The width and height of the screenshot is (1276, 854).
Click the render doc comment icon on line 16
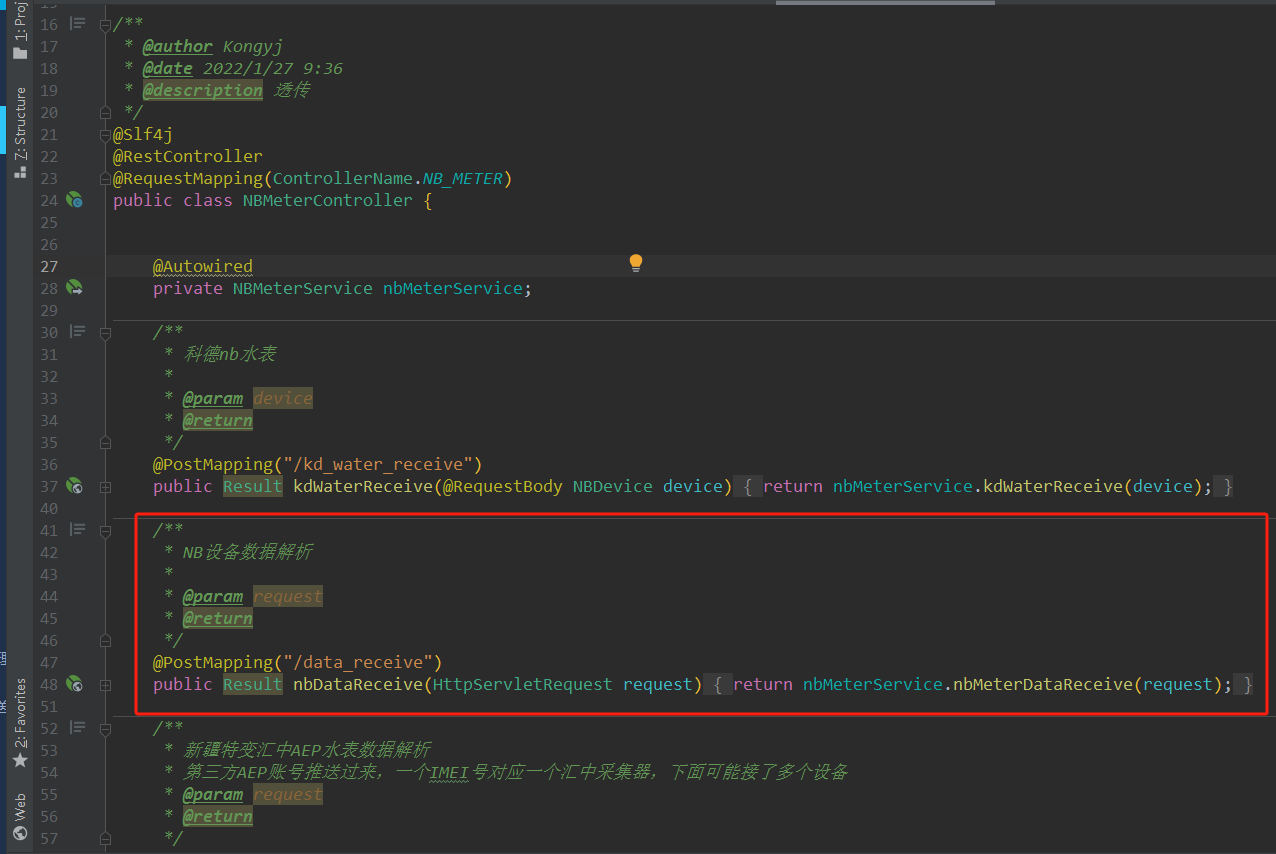(77, 24)
